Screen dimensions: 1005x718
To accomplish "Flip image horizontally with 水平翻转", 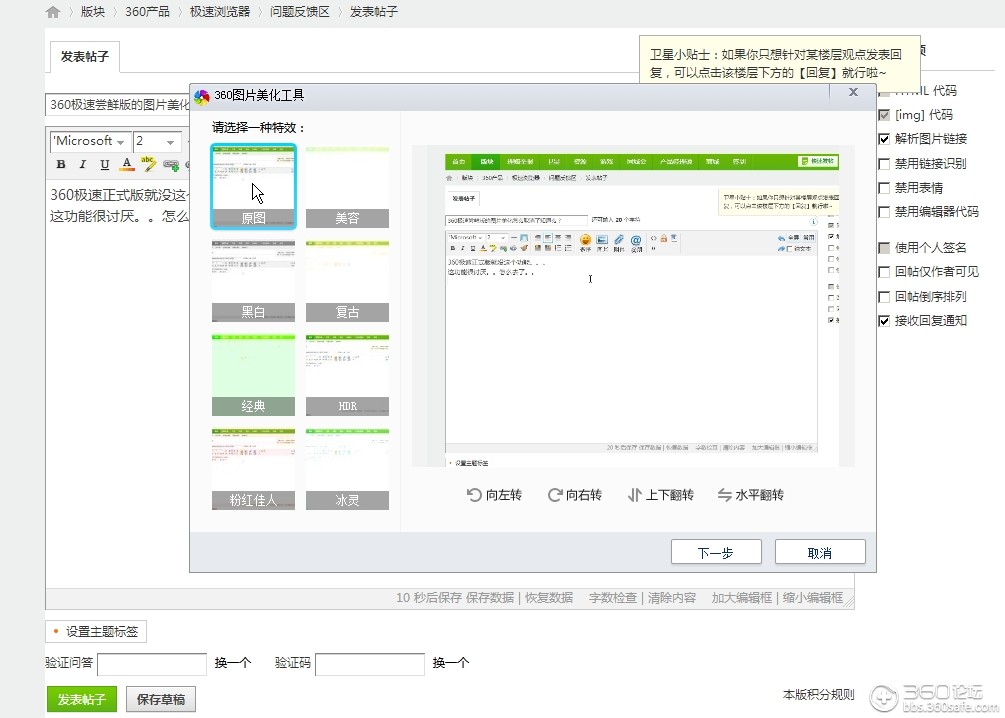I will pos(750,495).
